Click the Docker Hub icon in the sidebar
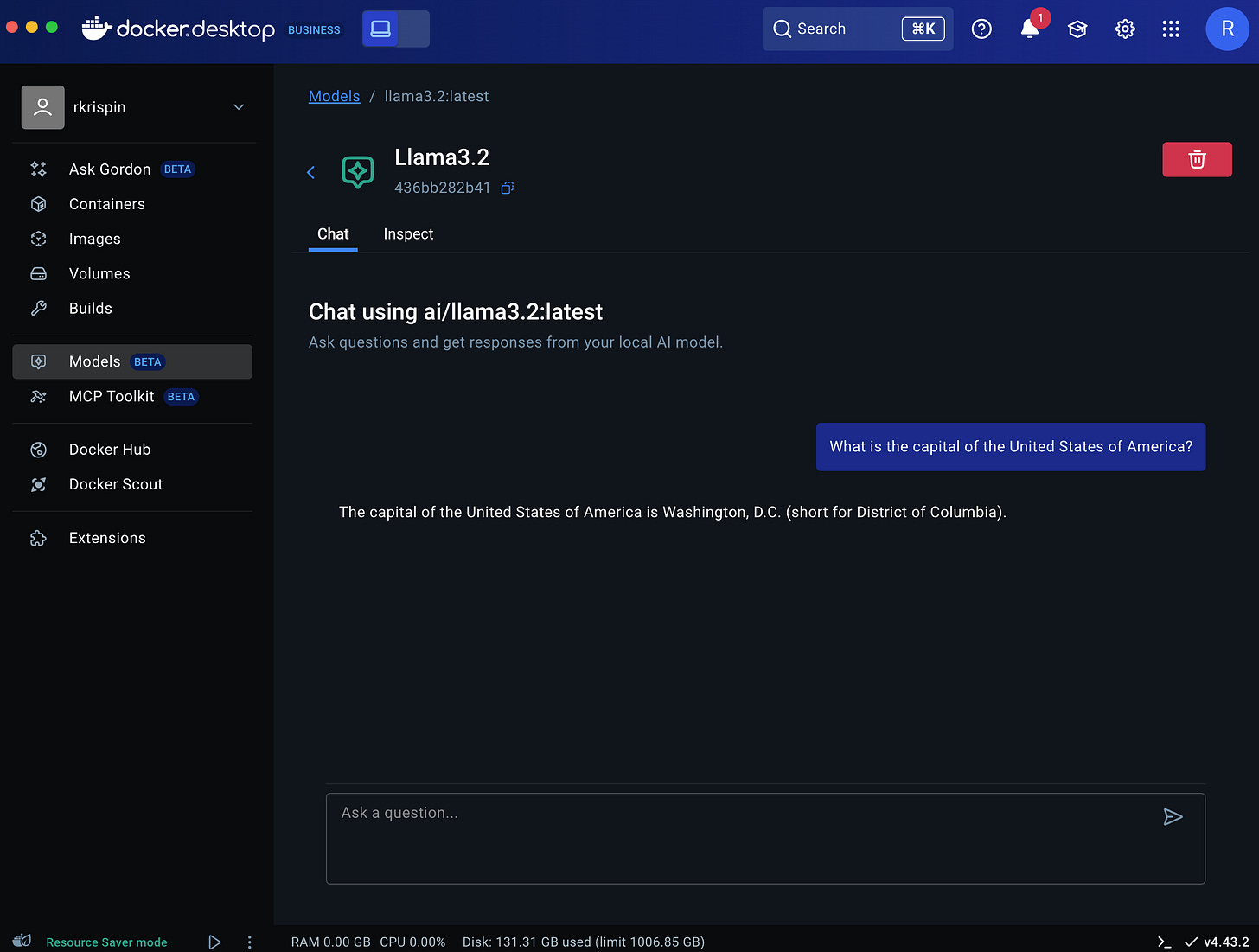The height and width of the screenshot is (952, 1259). 38,450
